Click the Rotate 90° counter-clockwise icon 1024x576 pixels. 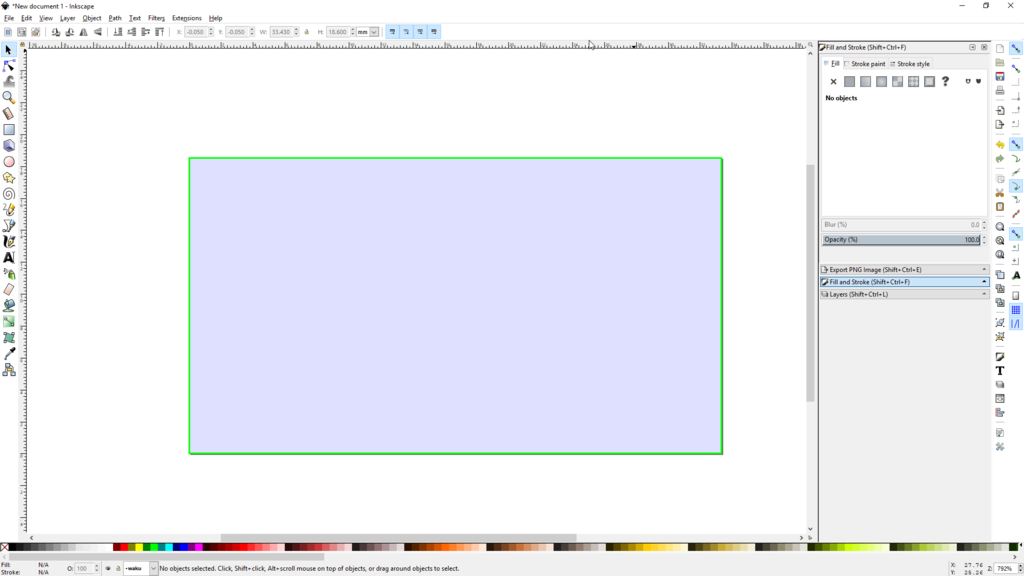coord(56,31)
